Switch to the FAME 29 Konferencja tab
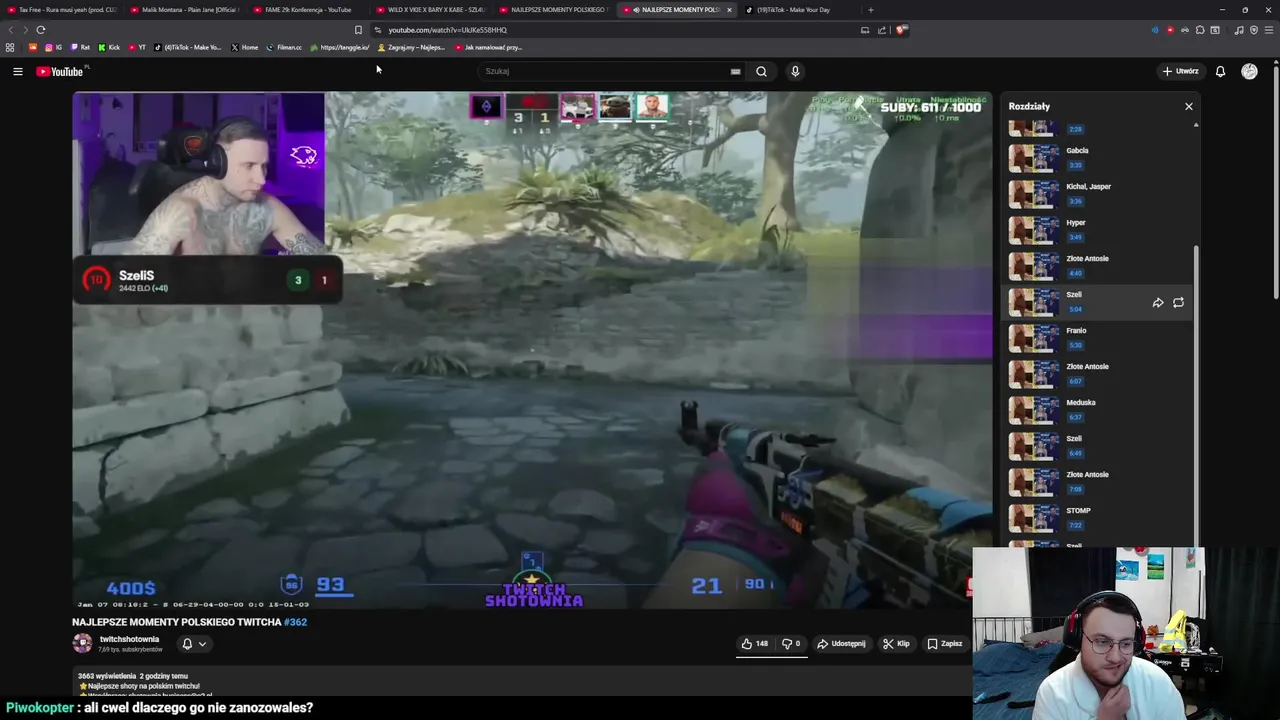Screen dimensions: 1280x720 click(307, 10)
